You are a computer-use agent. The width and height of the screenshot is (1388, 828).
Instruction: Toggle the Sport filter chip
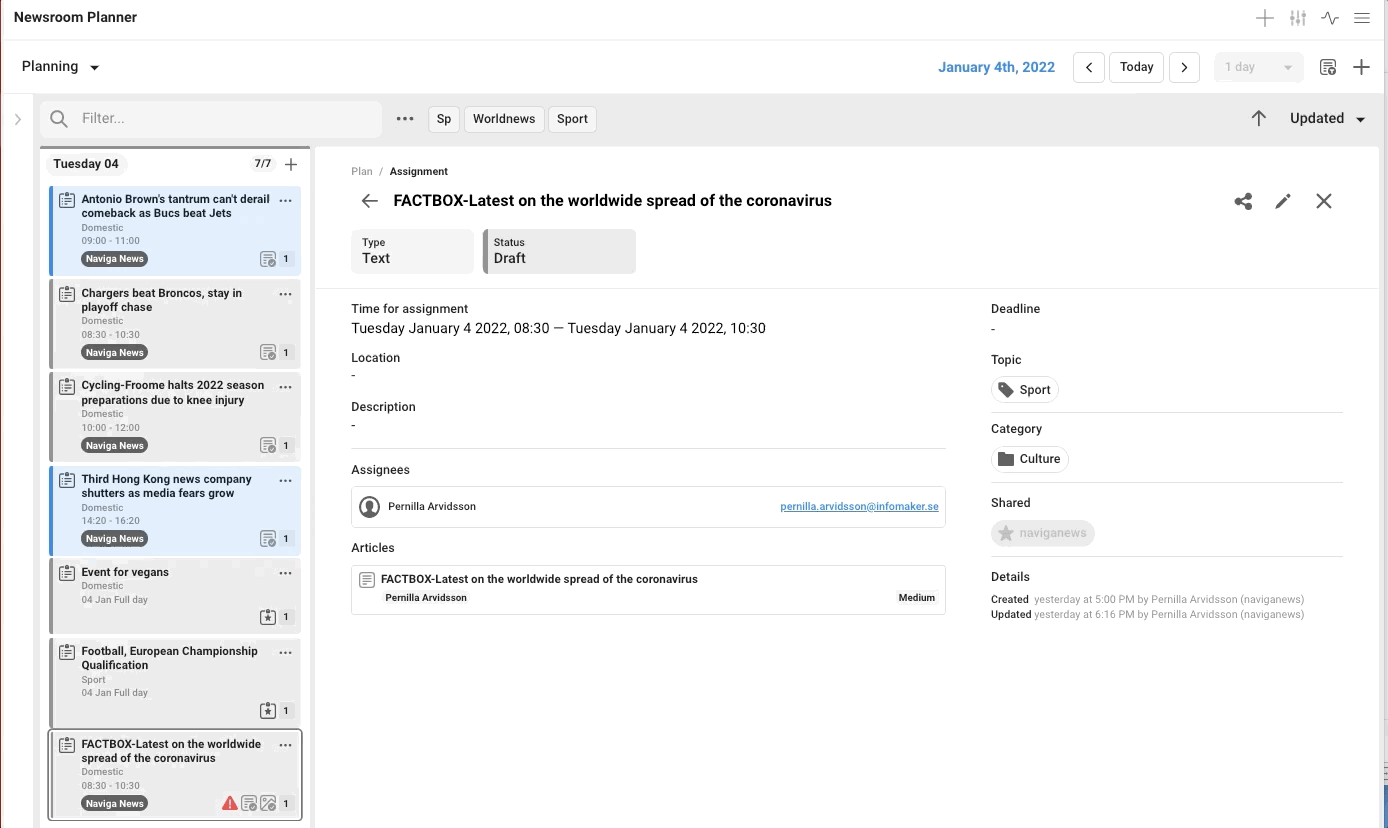click(572, 119)
